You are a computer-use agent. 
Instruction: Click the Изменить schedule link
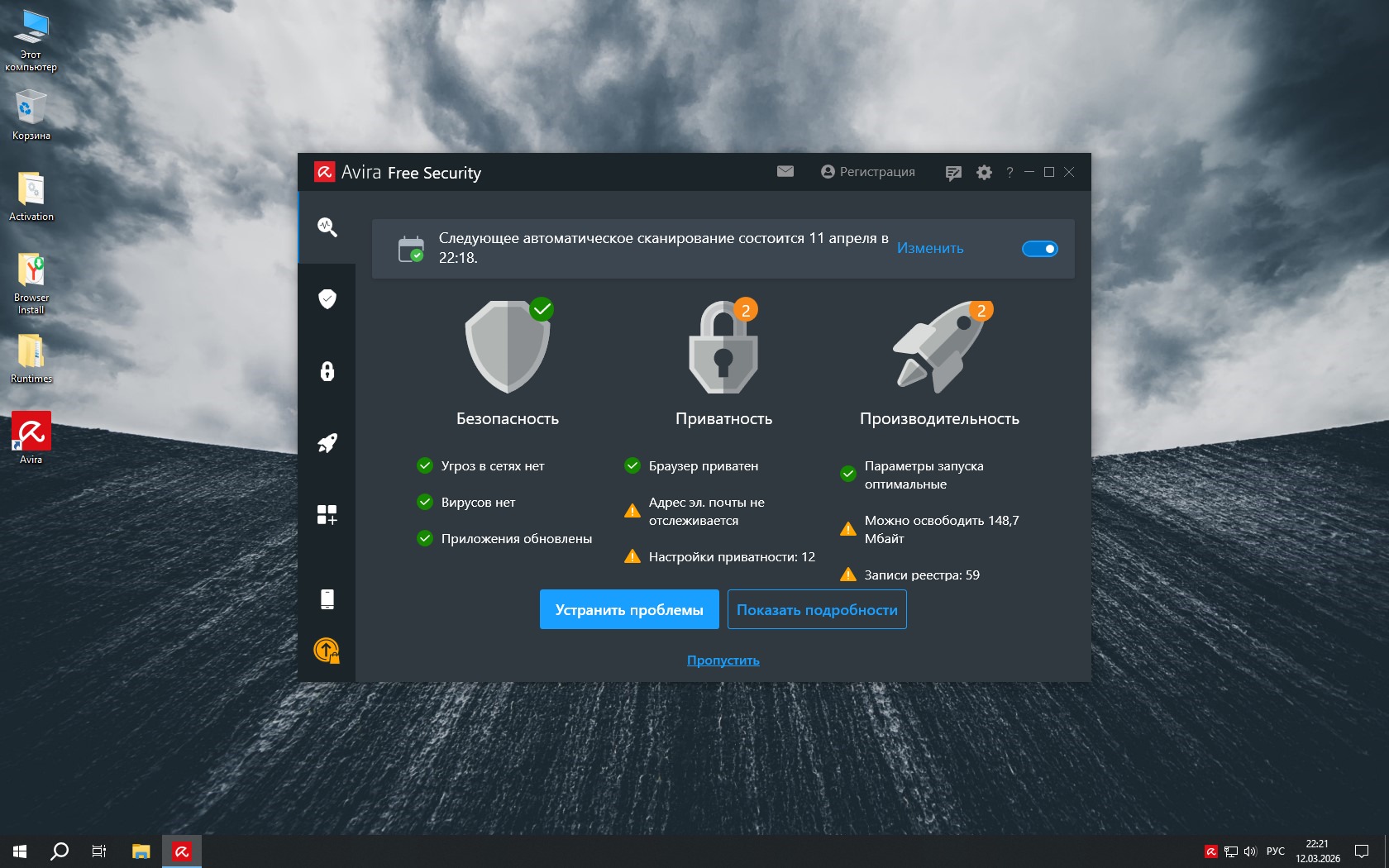point(930,248)
